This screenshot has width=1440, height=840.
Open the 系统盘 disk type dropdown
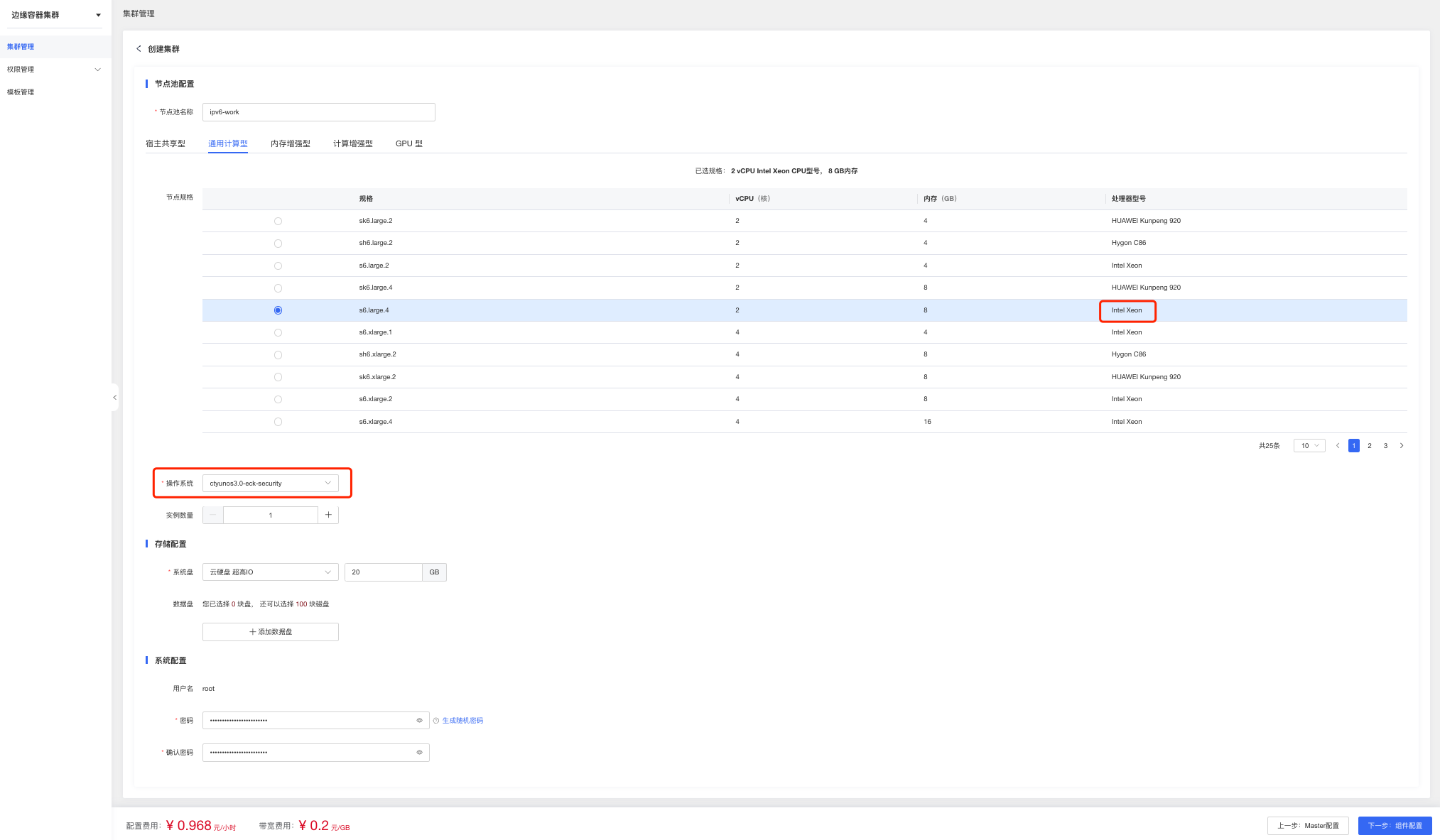point(270,572)
